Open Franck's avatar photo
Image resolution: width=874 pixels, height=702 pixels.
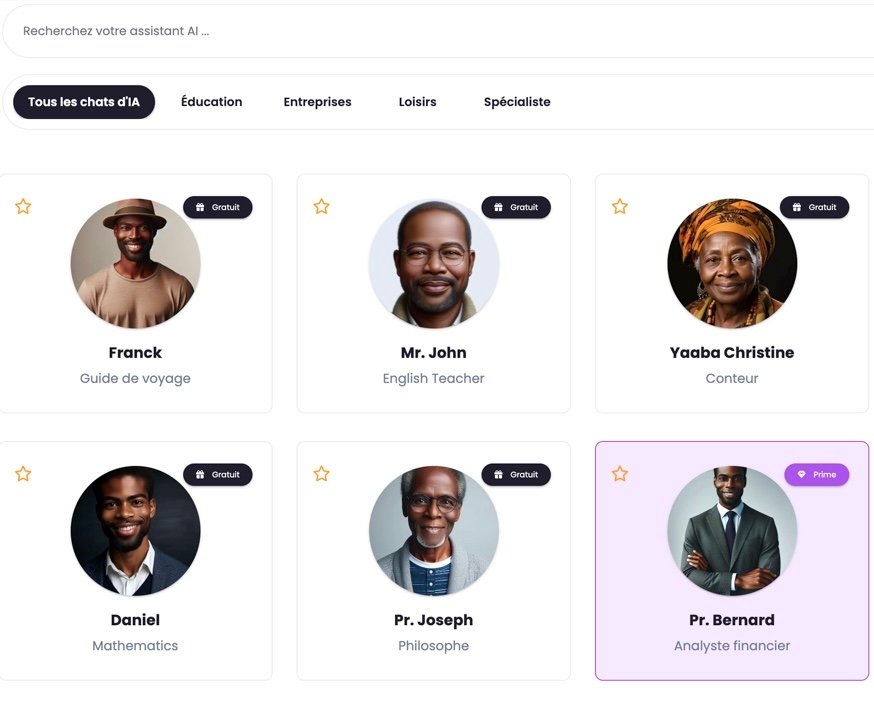coord(135,263)
